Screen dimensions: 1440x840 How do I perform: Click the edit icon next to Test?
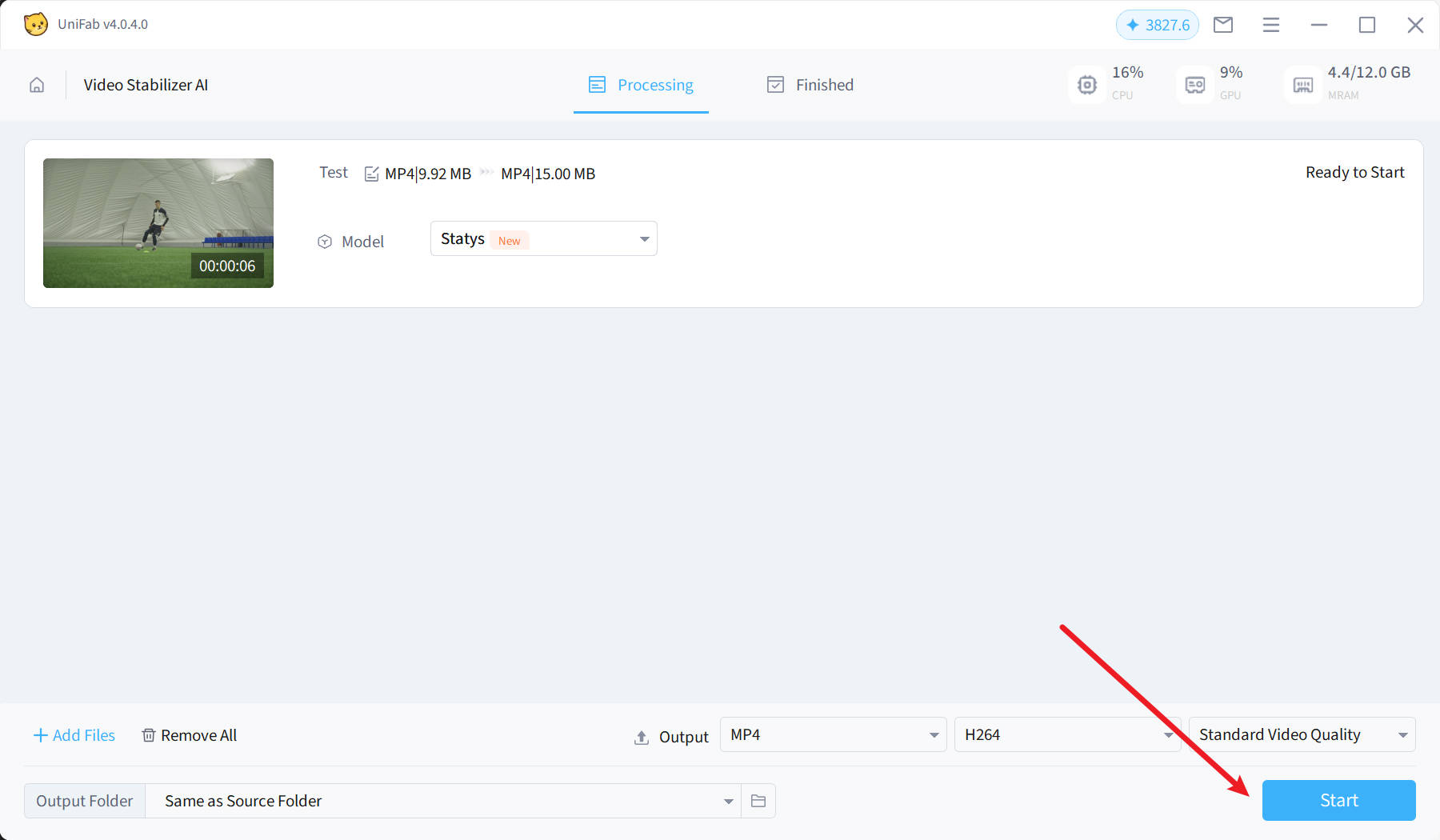click(x=371, y=174)
